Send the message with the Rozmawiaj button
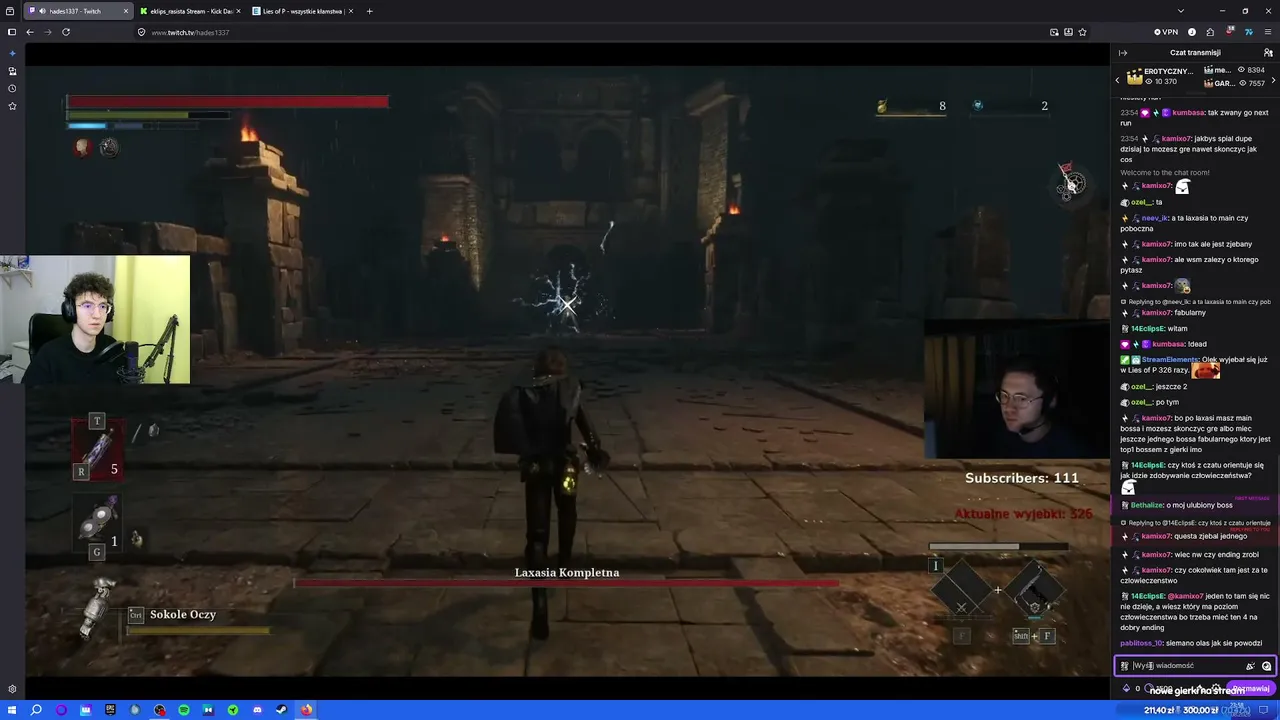 tap(1250, 689)
